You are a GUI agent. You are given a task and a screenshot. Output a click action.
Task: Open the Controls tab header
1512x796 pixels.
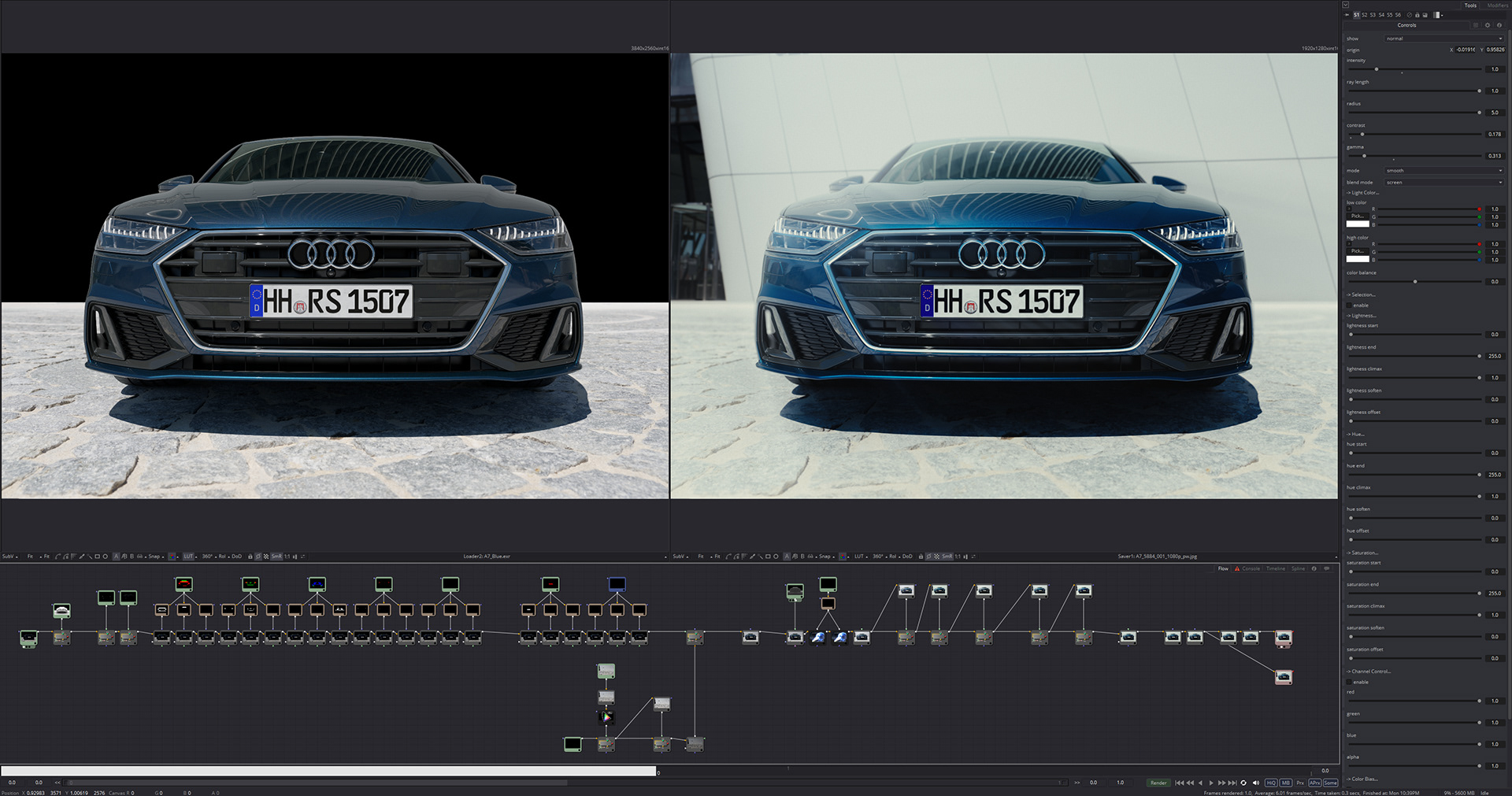(1406, 25)
